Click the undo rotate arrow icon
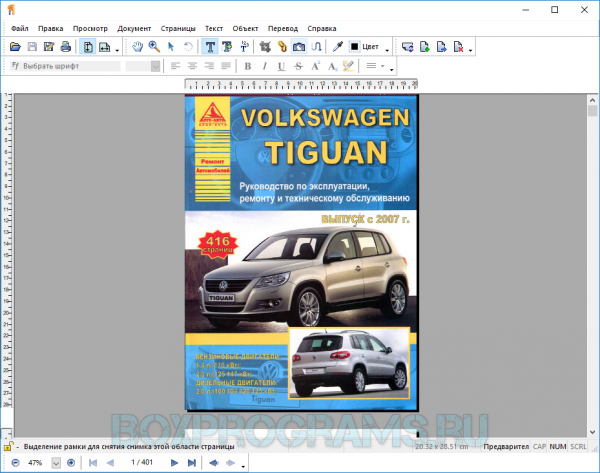Viewport: 600px width, 473px height. coord(188,47)
